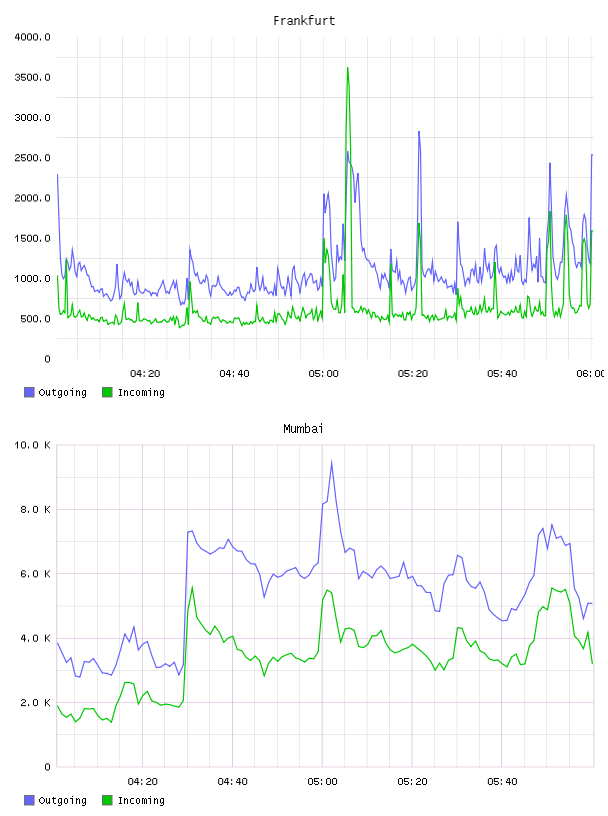Click the highest blue Outgoing peak in Mumbai chart

point(332,463)
